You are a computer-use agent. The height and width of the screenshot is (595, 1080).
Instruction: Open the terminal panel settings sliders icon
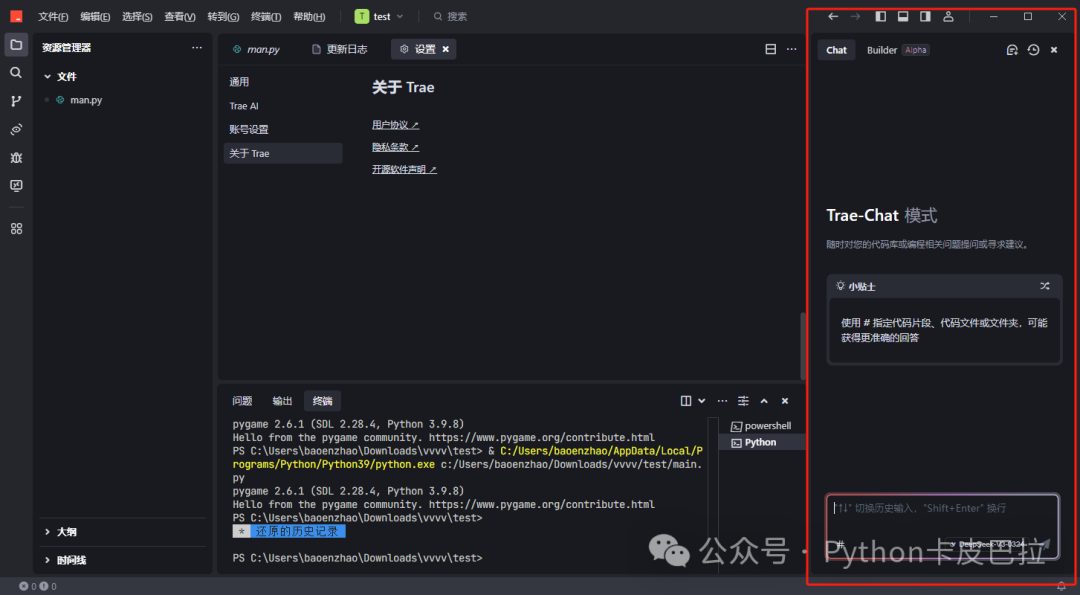click(x=743, y=401)
